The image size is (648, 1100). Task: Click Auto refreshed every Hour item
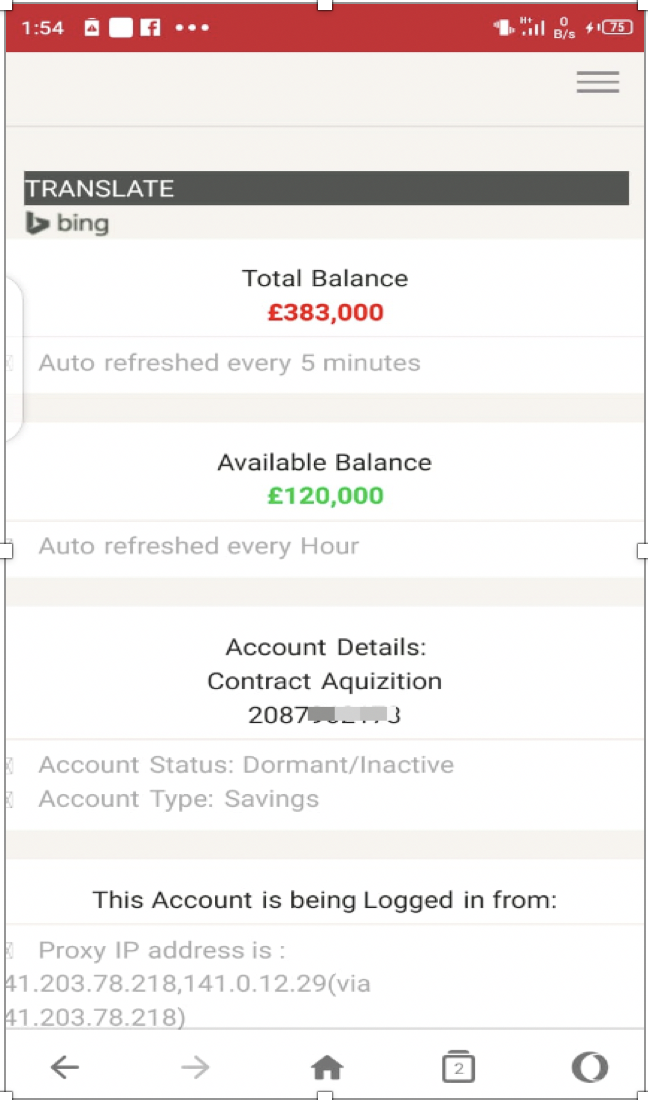tap(198, 546)
